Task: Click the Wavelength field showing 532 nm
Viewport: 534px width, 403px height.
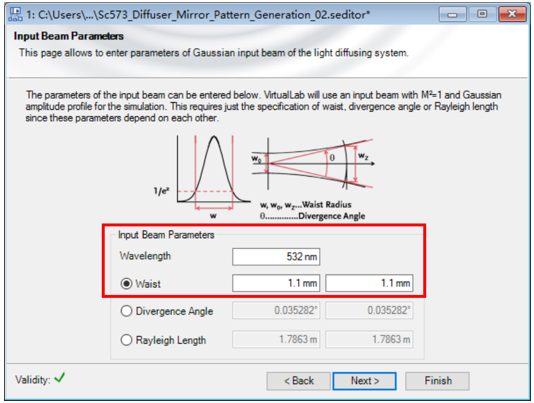Action: click(276, 257)
